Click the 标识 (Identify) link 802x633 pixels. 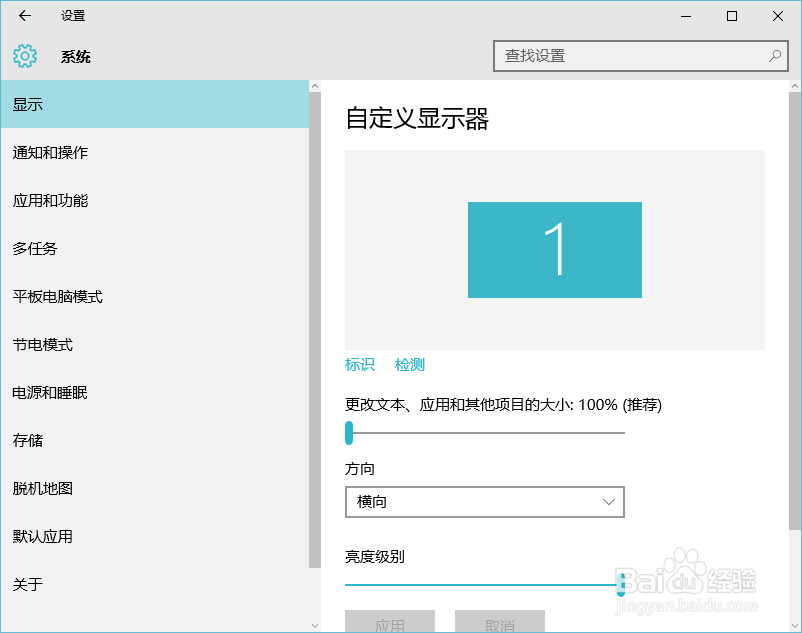point(359,364)
